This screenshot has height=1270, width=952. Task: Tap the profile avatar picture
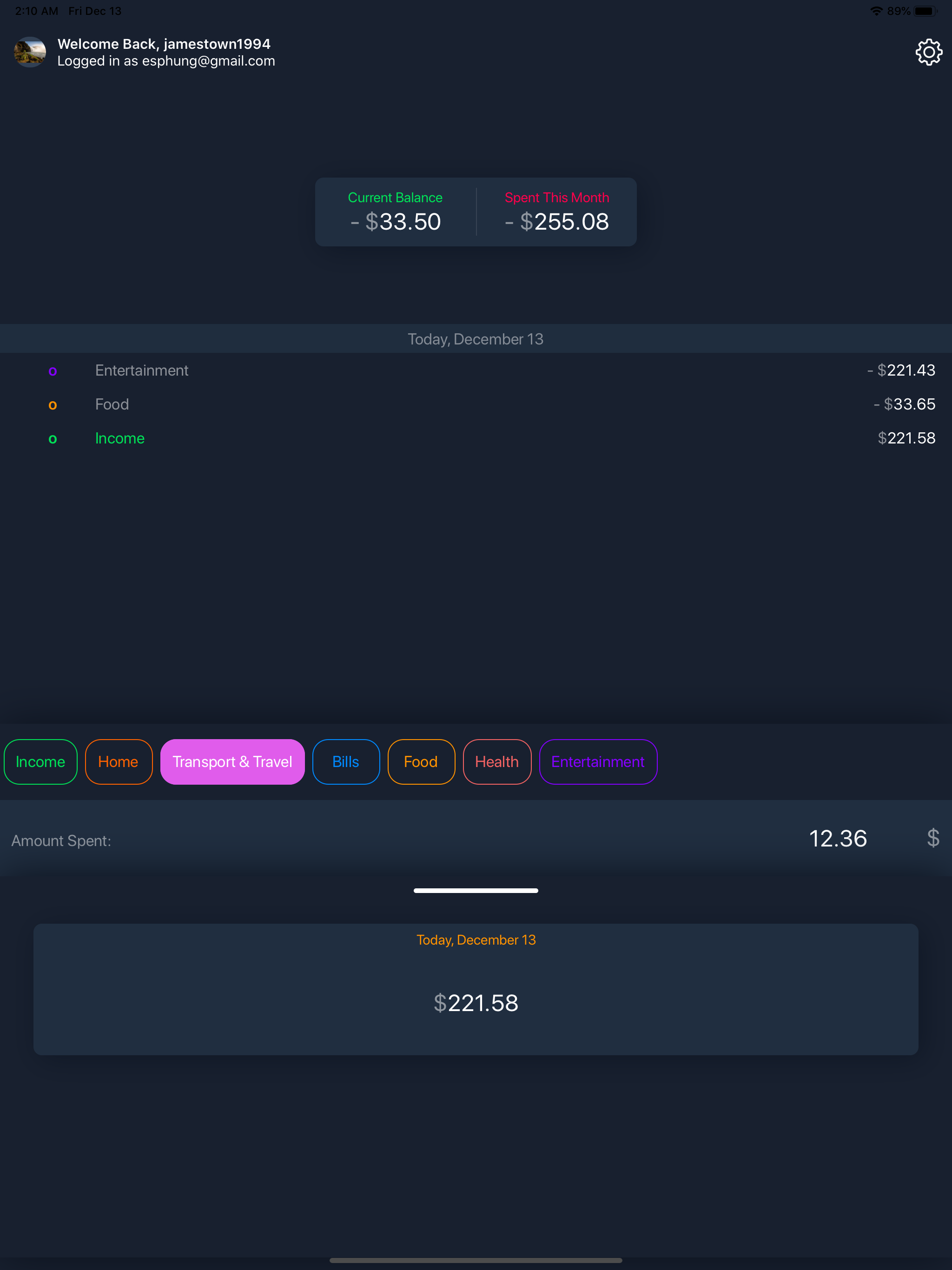point(30,52)
